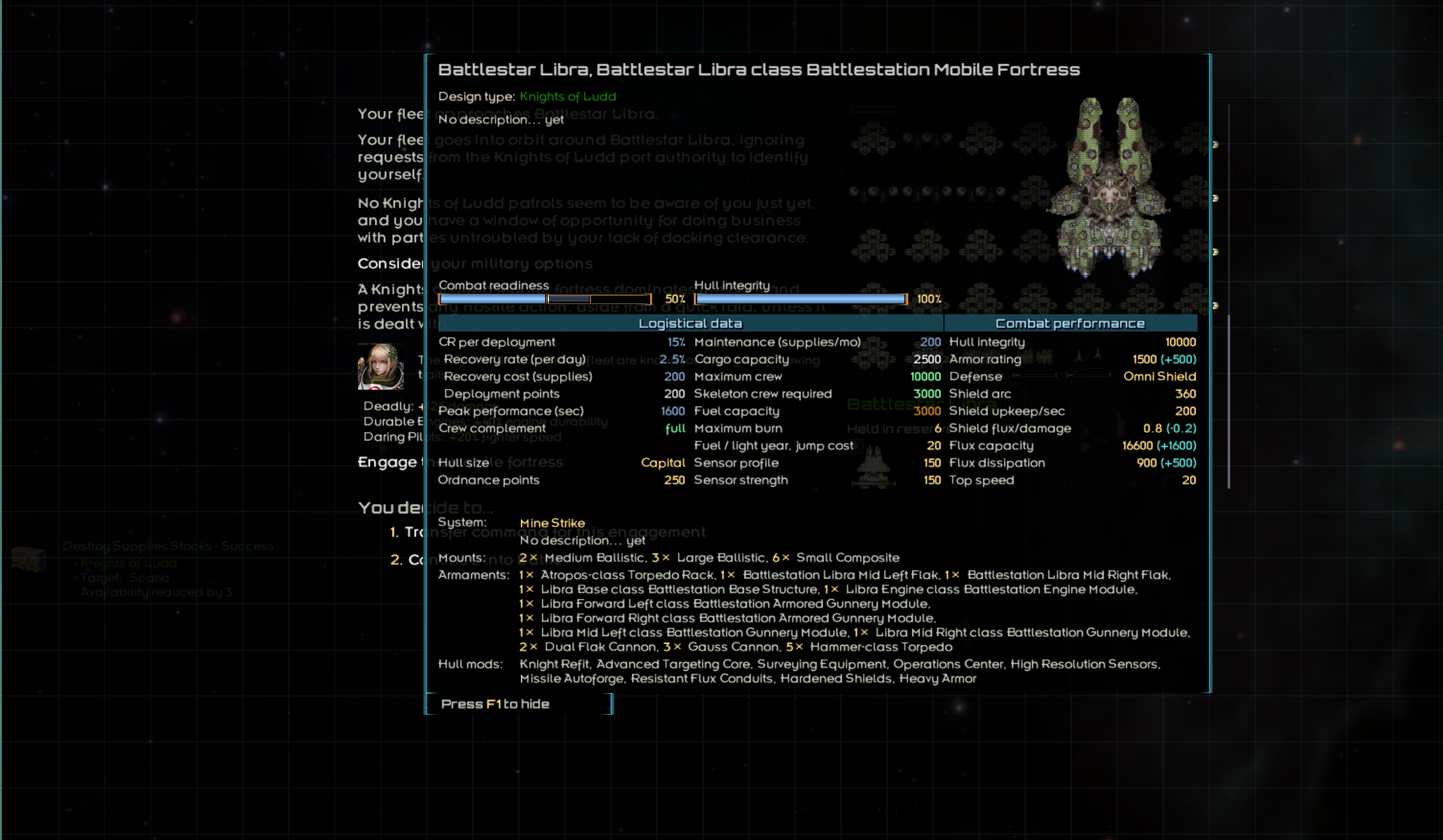
Task: Click the Combat readiness bar
Action: click(x=544, y=299)
